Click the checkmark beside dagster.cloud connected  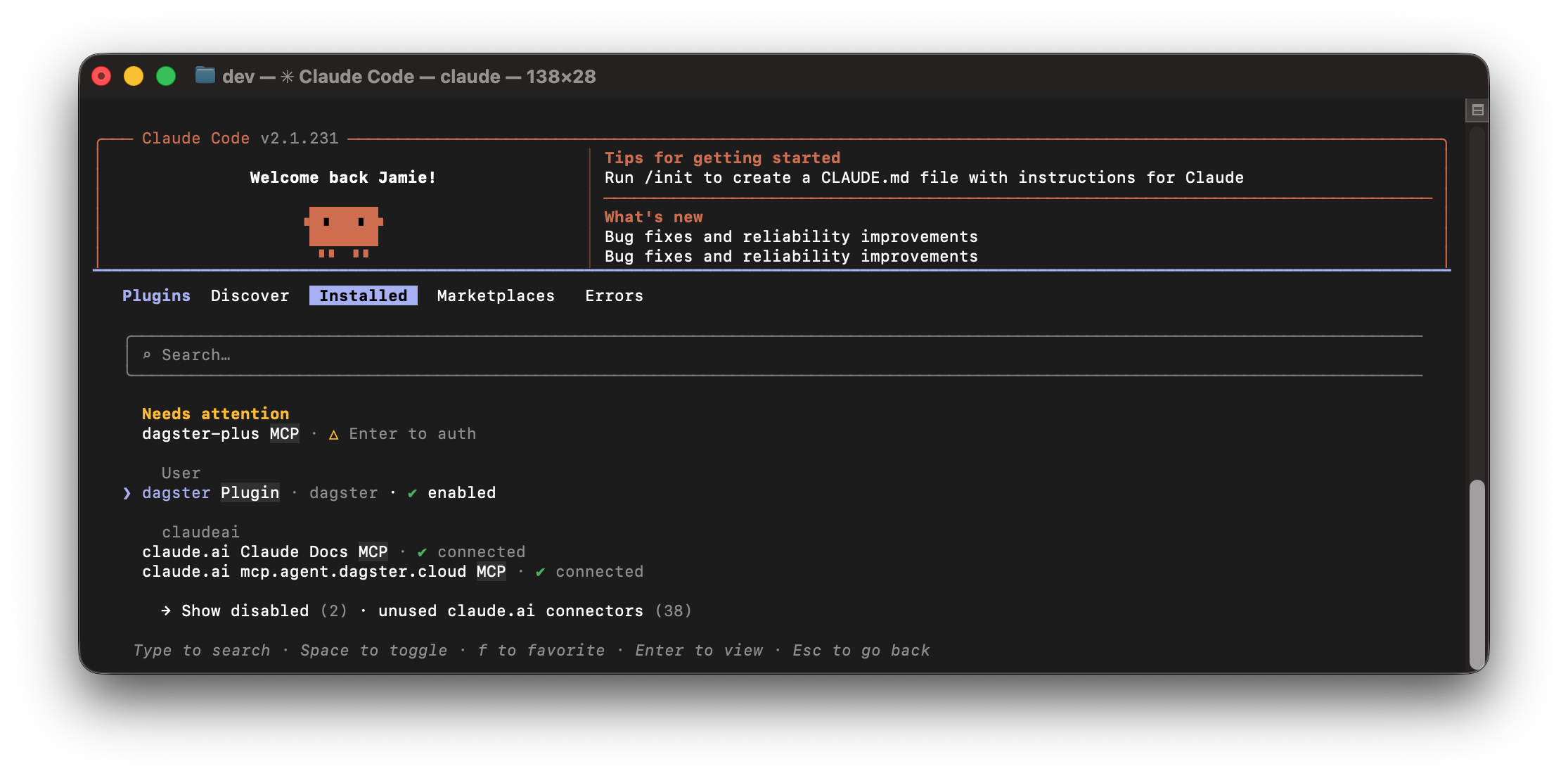point(540,572)
